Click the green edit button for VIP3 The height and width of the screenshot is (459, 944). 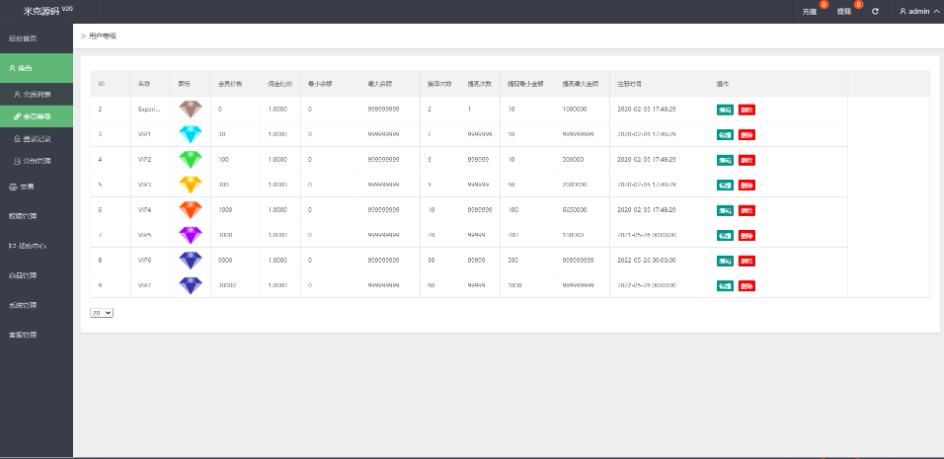725,186
